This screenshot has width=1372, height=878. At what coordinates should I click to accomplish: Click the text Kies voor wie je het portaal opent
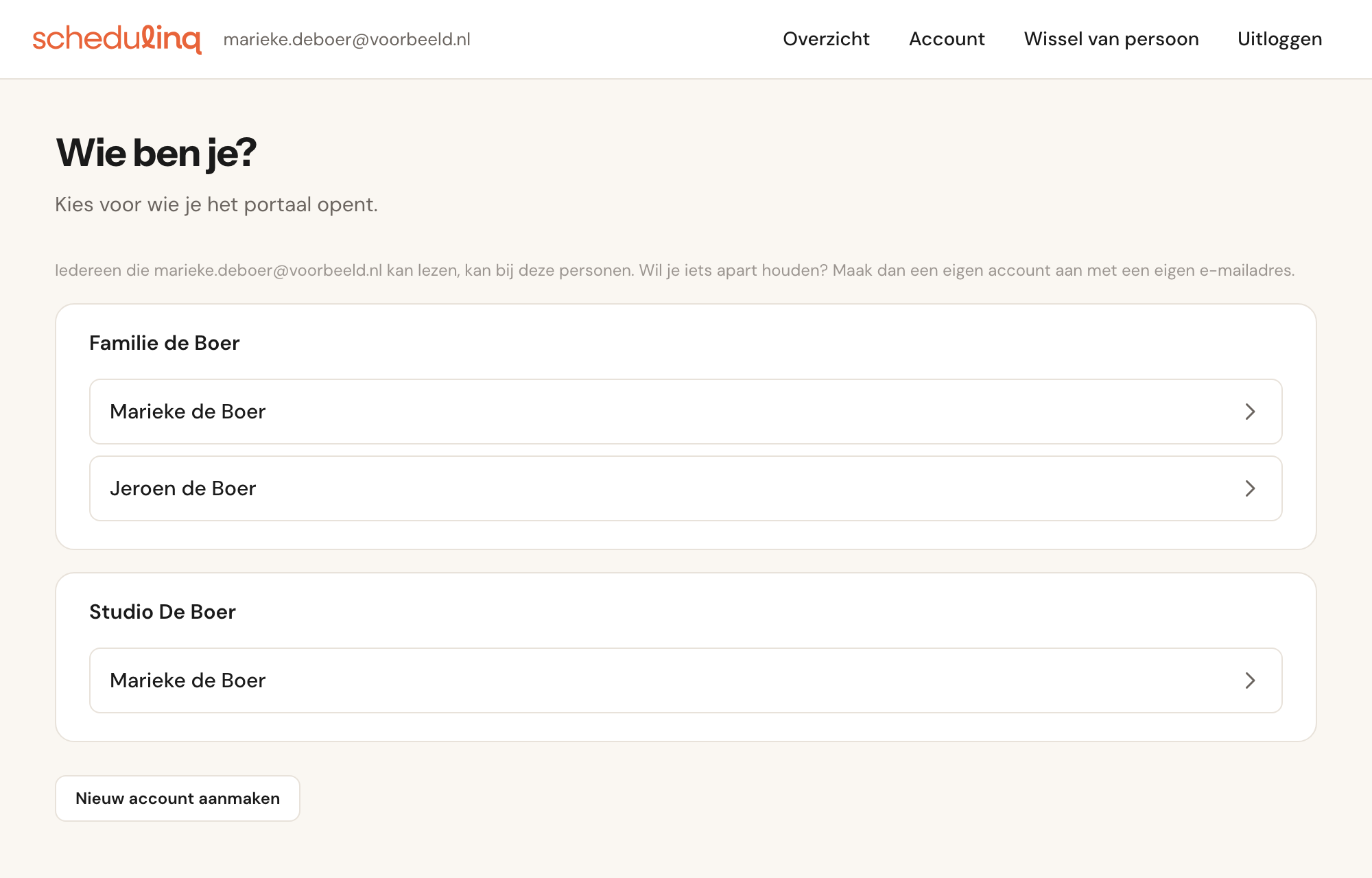pyautogui.click(x=216, y=204)
